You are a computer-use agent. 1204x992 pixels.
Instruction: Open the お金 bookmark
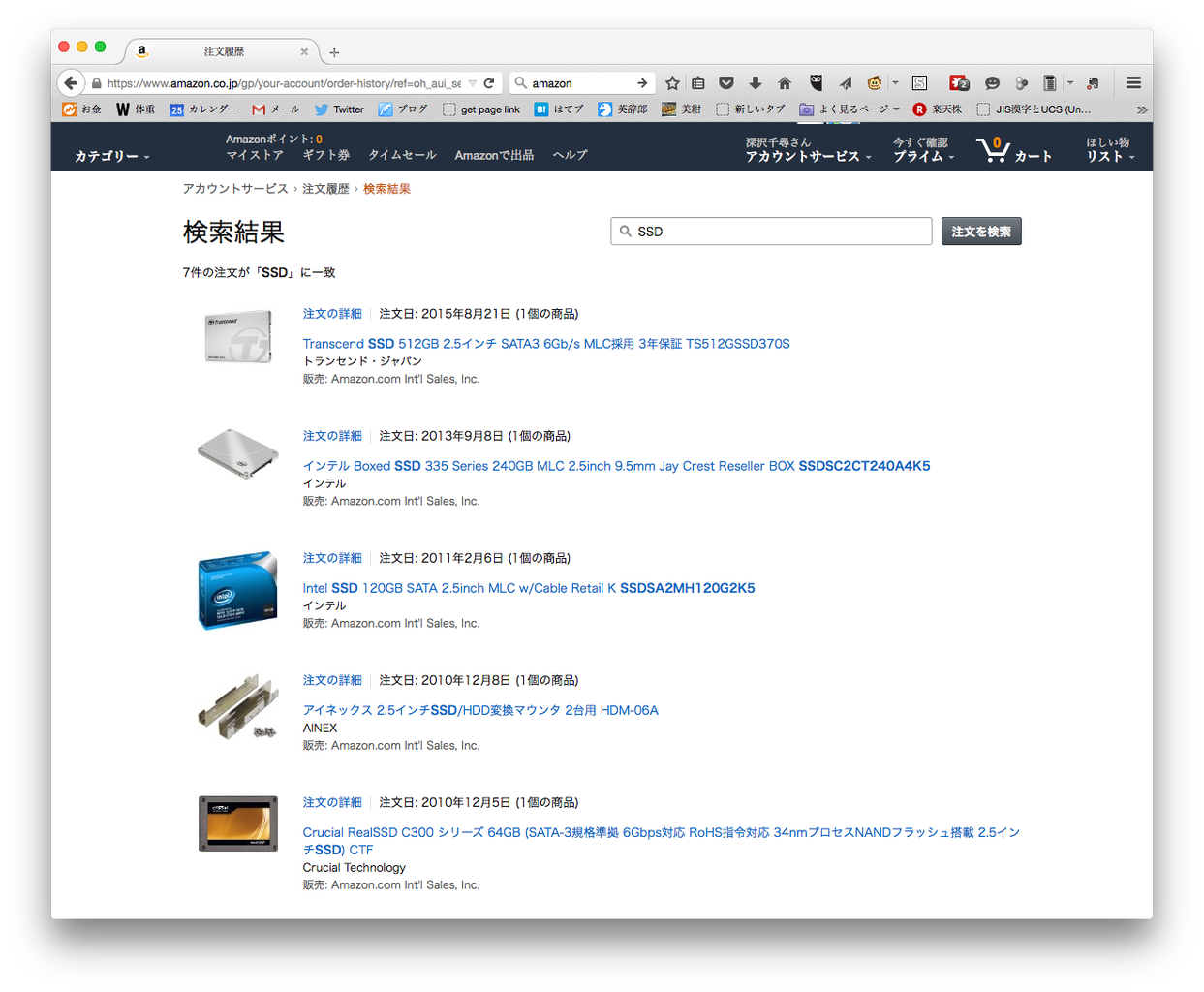(82, 109)
